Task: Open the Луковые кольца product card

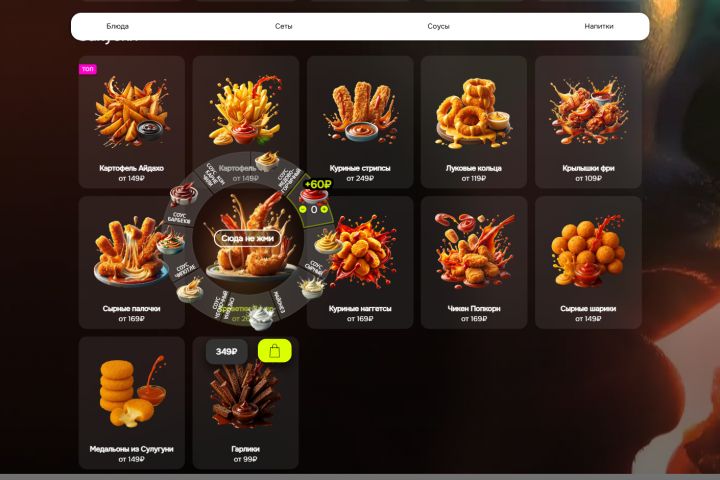Action: [x=474, y=122]
